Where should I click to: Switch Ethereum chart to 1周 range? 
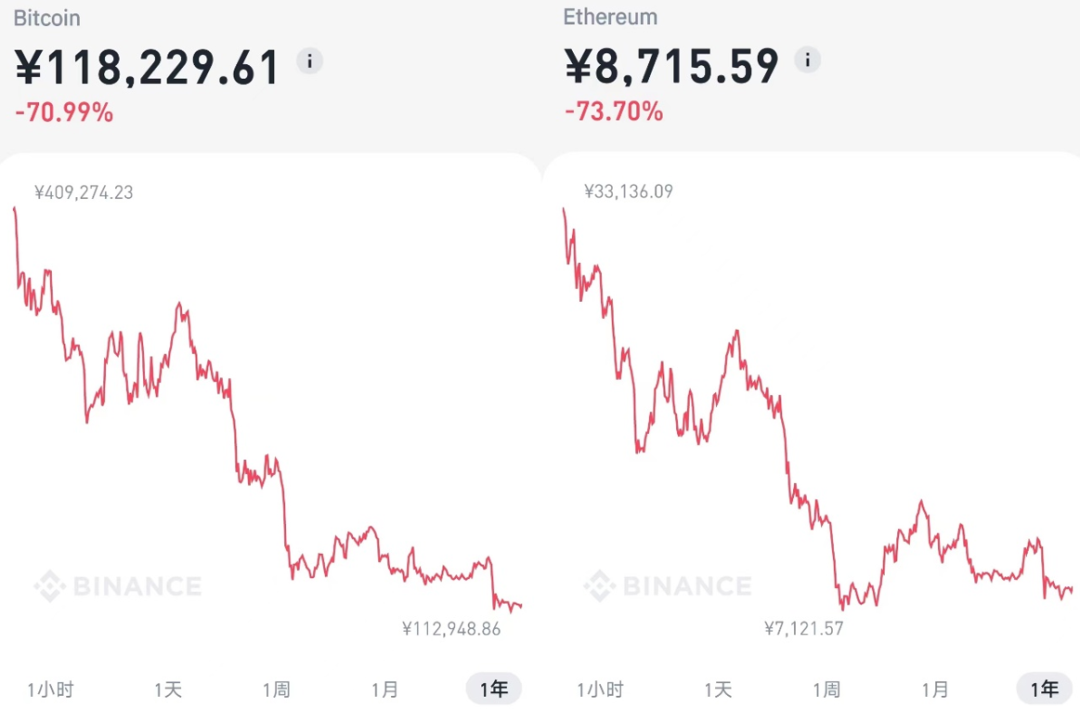(x=826, y=689)
